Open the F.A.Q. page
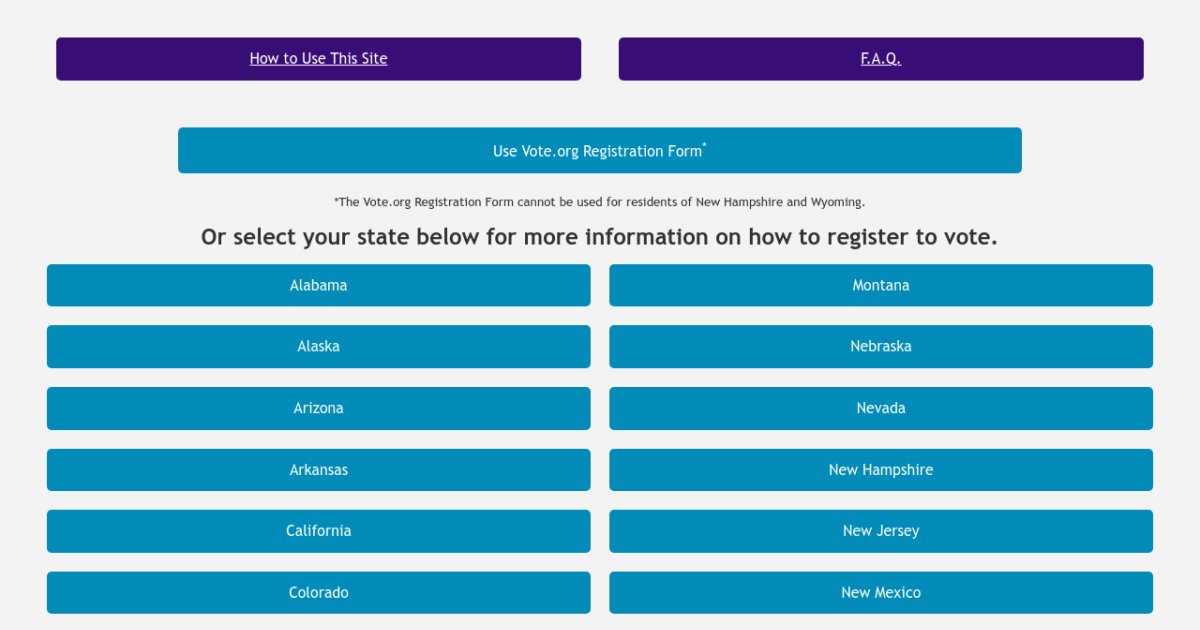Viewport: 1200px width, 630px height. click(880, 59)
